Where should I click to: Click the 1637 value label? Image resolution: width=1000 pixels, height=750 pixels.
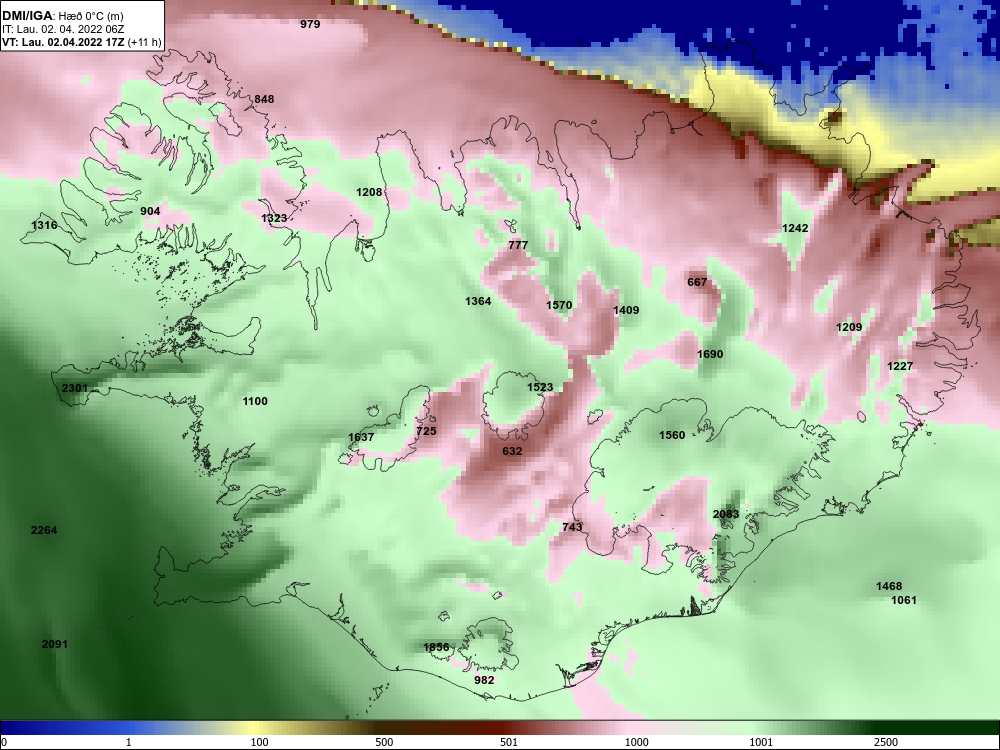point(361,437)
